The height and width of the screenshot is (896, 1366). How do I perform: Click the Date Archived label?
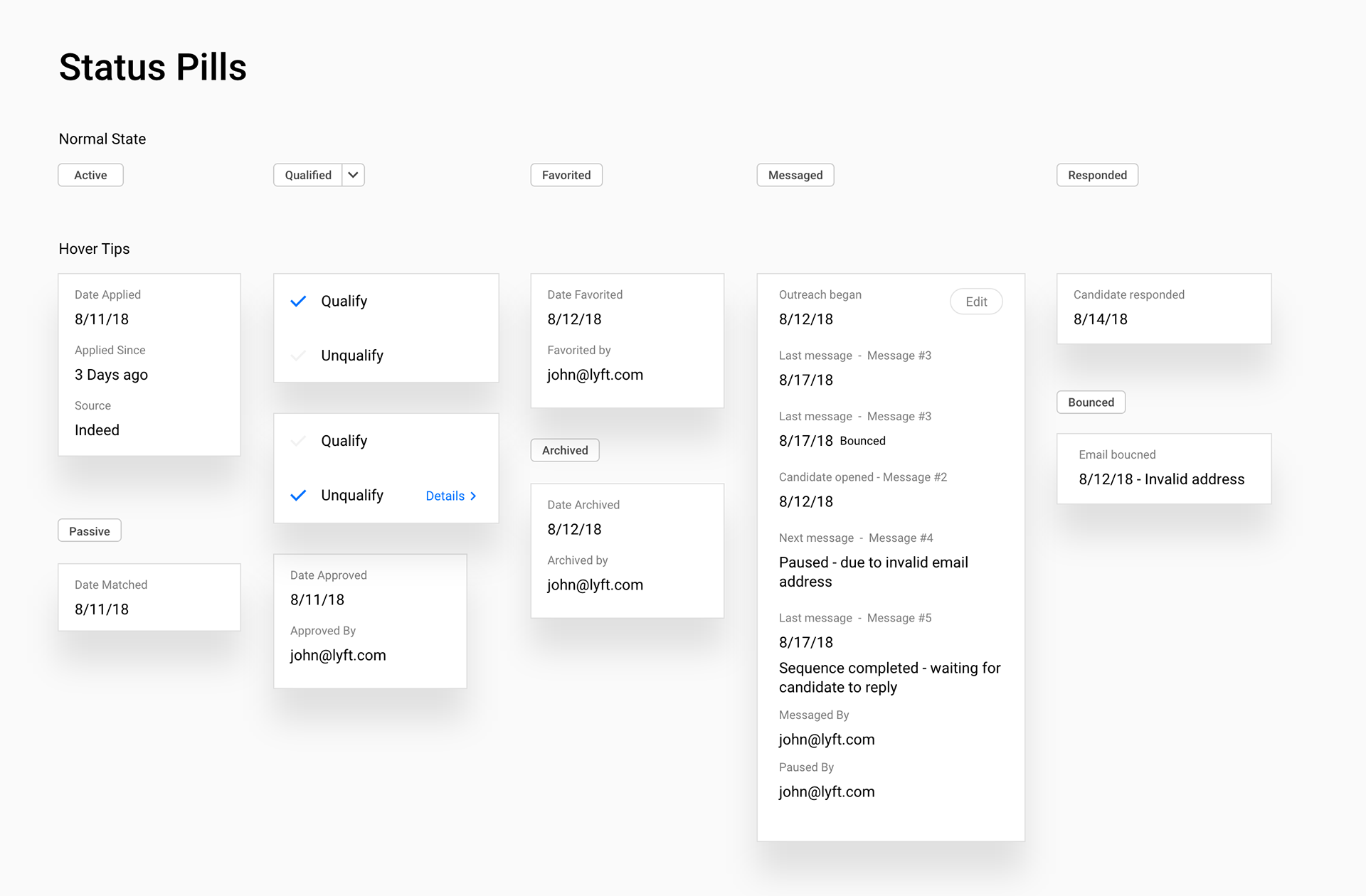pyautogui.click(x=583, y=505)
